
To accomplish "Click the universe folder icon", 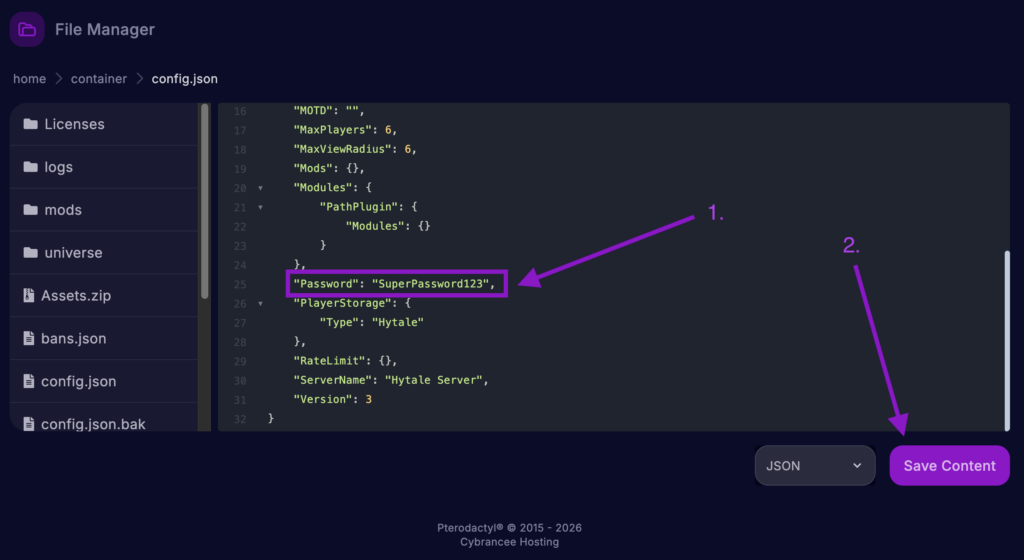I will tap(30, 253).
